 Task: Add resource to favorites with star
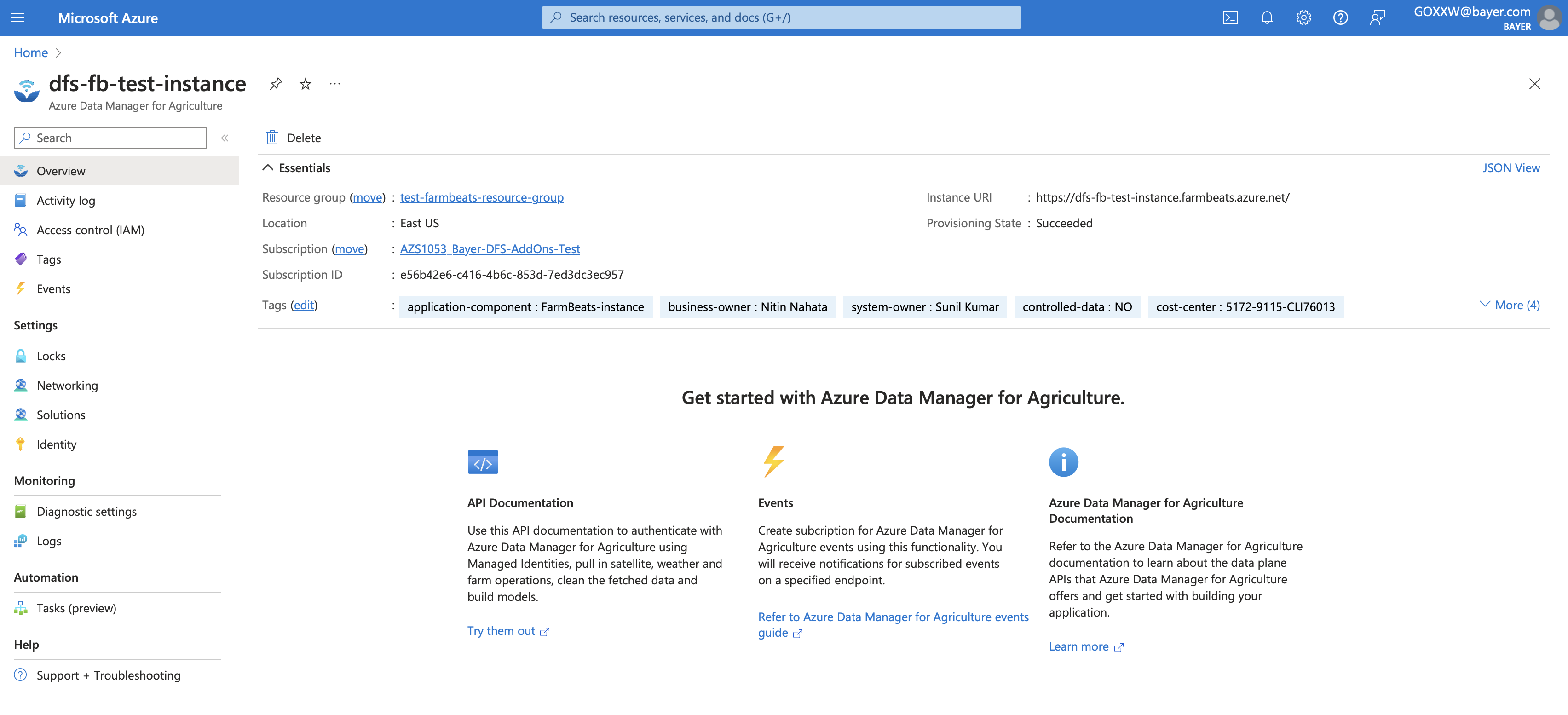[x=306, y=84]
